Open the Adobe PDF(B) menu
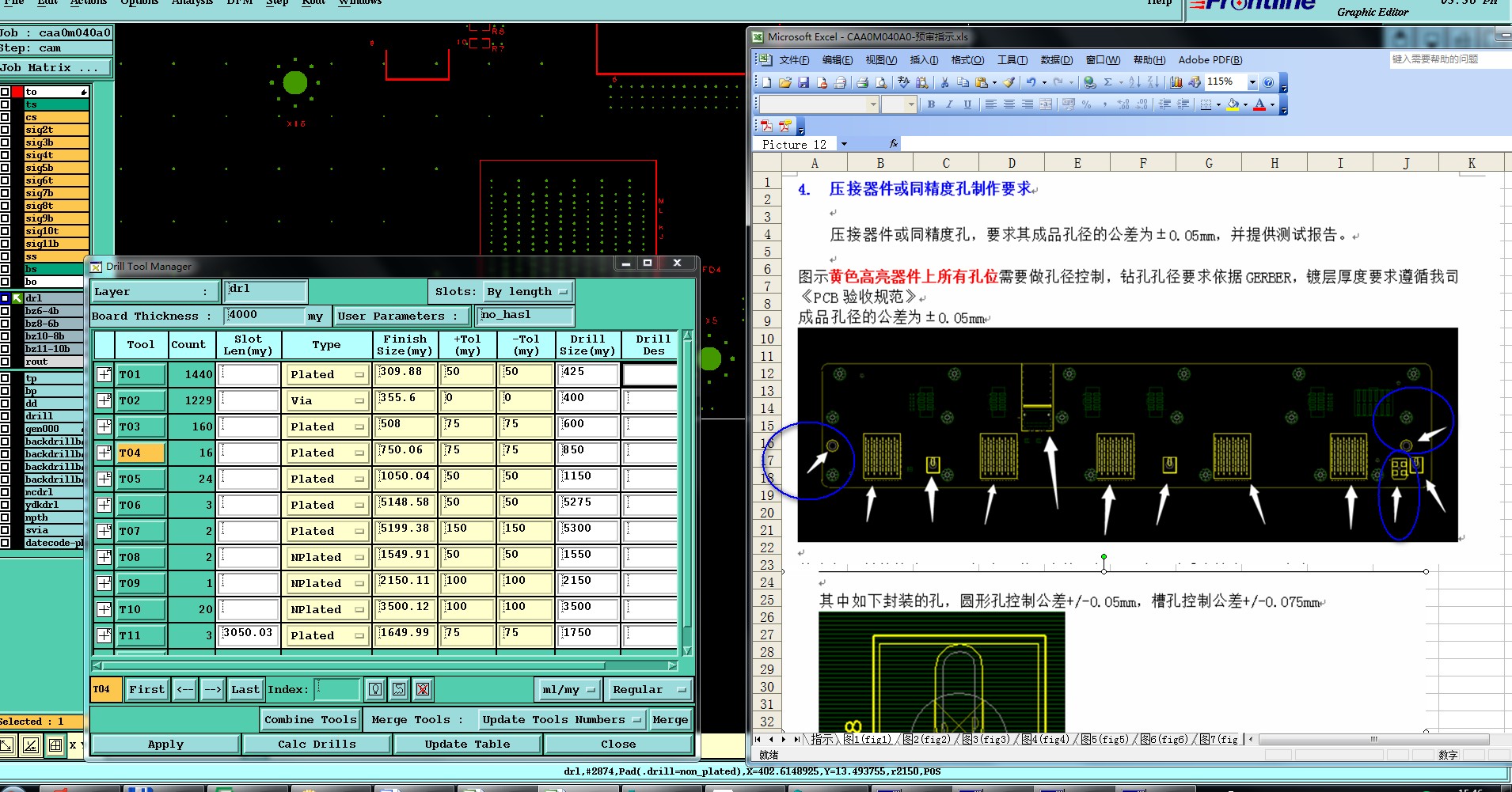 [x=1210, y=60]
